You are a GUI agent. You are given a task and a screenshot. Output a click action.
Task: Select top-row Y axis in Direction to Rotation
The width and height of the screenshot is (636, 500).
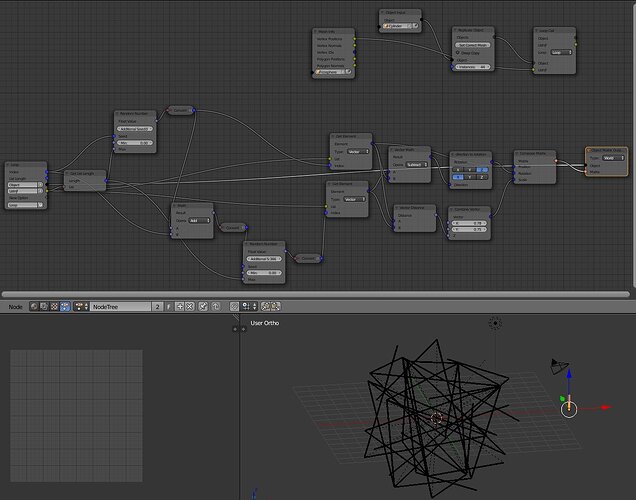(x=470, y=170)
